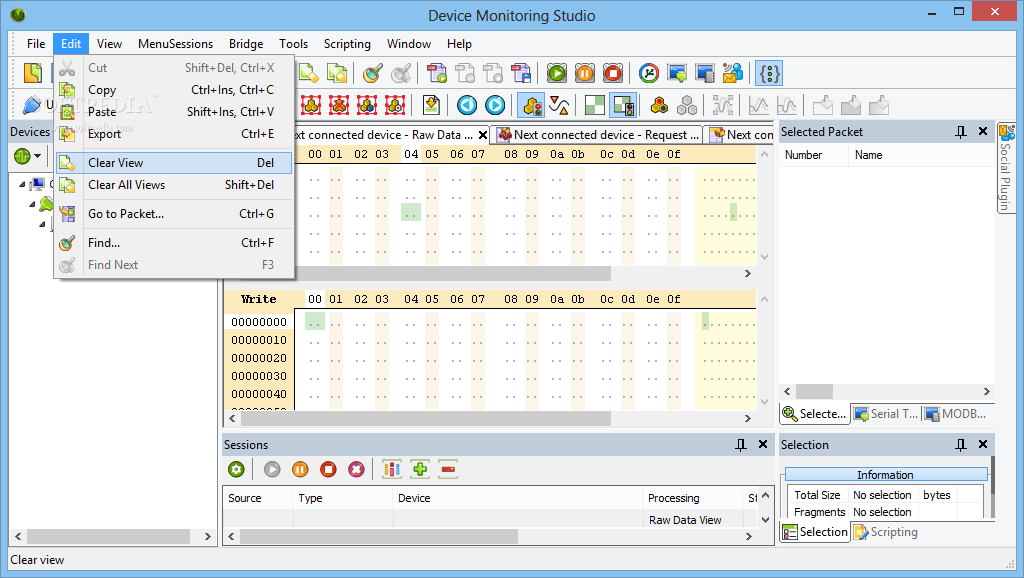Open Devices panel green pulse dropdown arrow

(37, 156)
